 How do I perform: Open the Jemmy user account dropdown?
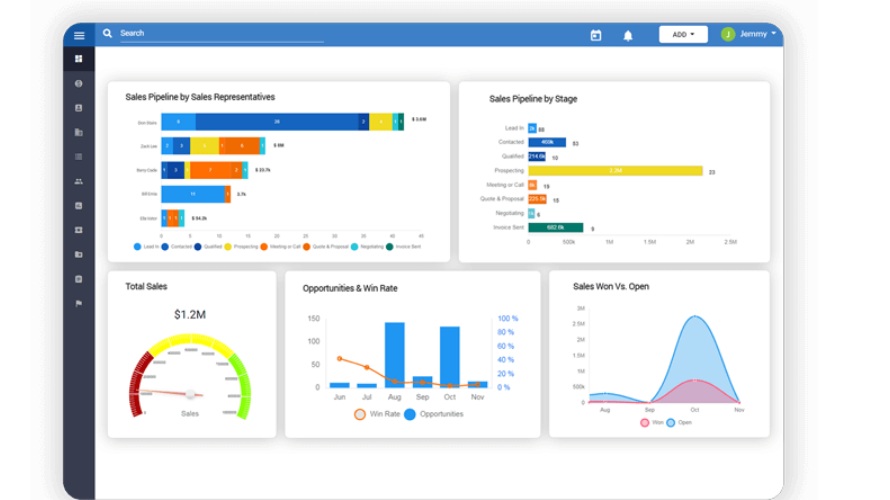point(757,34)
